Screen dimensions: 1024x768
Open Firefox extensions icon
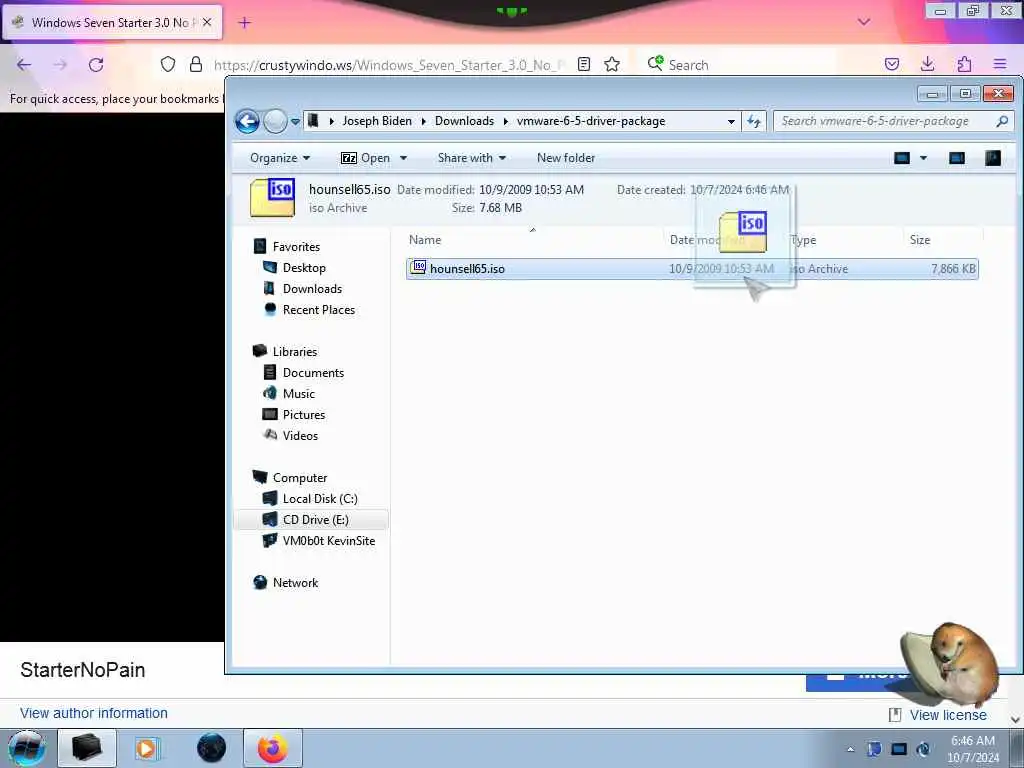(x=964, y=65)
